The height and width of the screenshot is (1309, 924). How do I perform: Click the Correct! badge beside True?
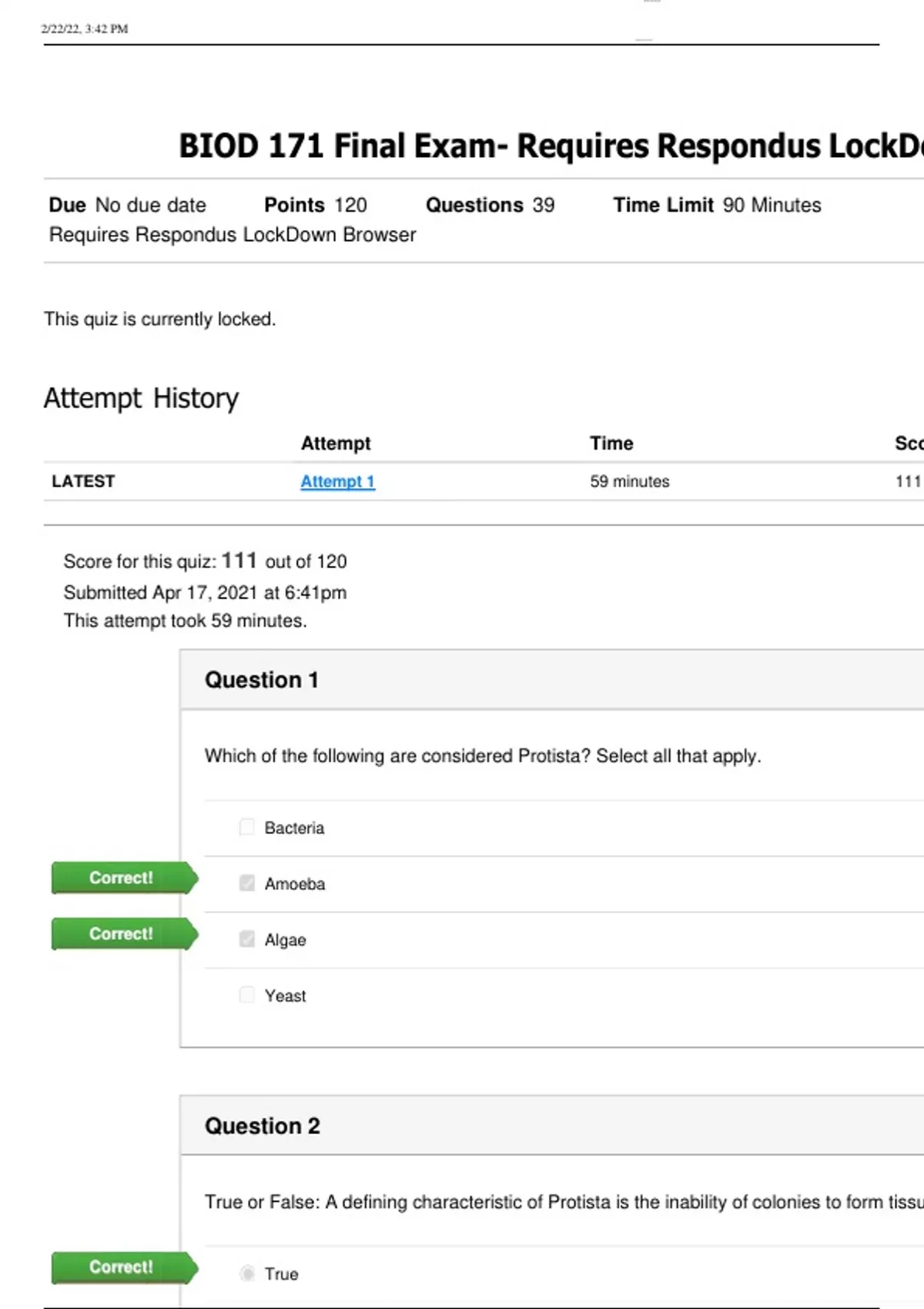122,1267
